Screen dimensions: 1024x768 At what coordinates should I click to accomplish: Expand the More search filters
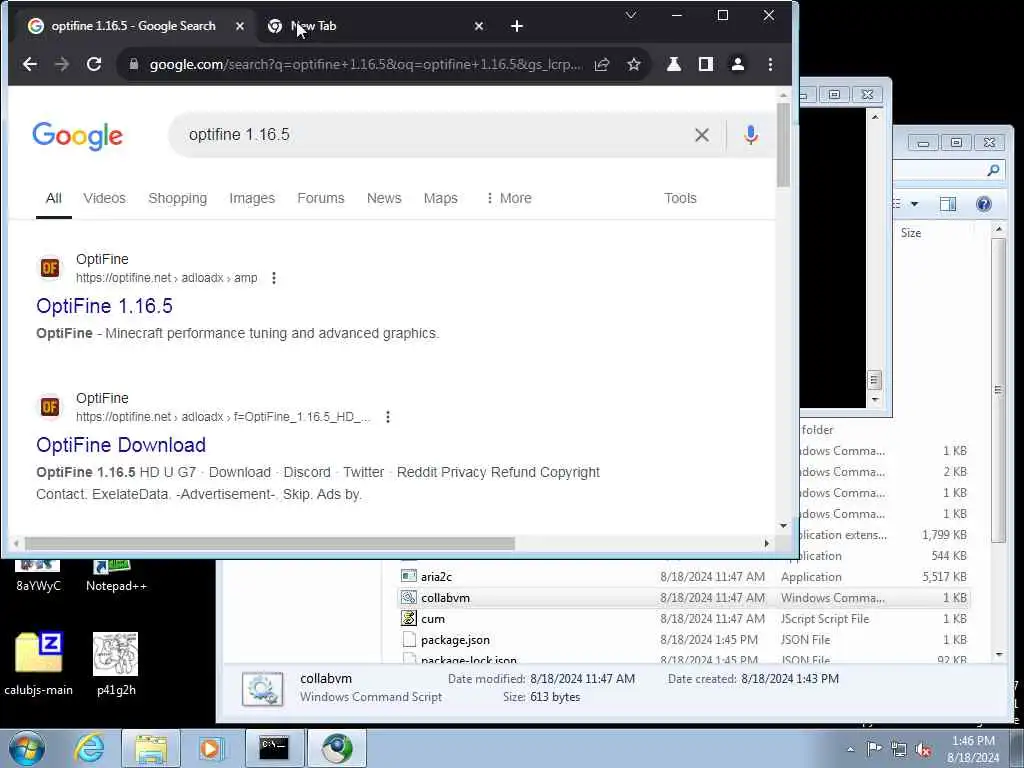tap(509, 198)
